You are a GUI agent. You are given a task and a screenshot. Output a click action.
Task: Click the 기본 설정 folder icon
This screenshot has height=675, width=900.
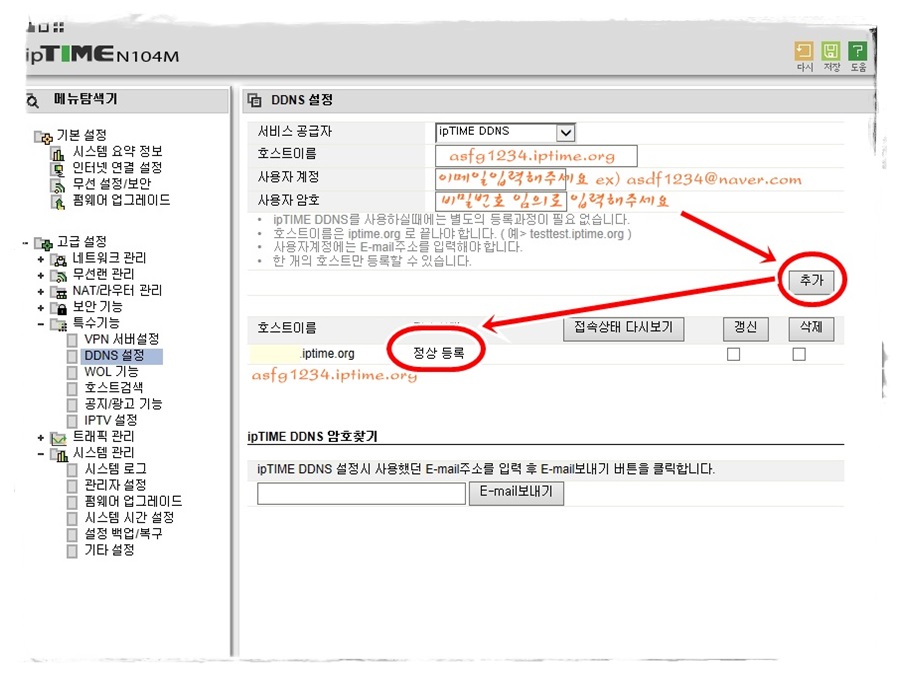coord(44,137)
